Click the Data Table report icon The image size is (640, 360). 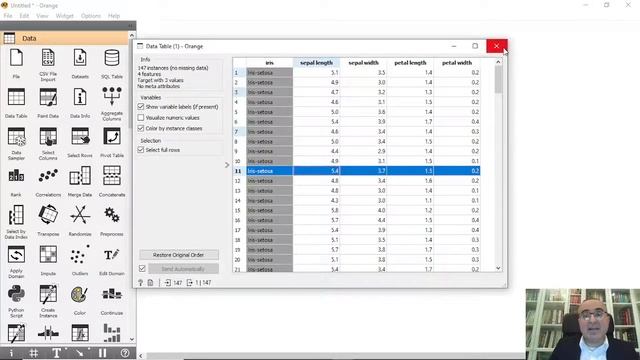click(x=150, y=282)
